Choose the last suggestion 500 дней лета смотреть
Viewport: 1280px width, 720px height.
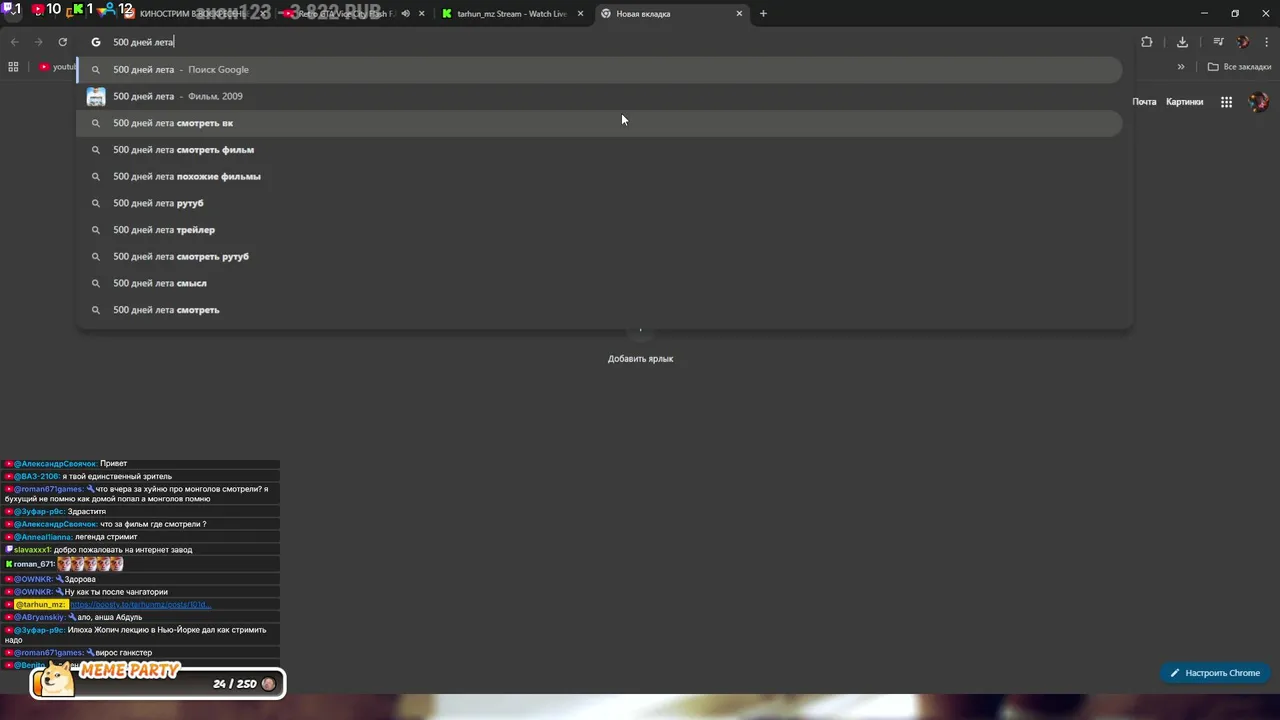click(x=600, y=310)
